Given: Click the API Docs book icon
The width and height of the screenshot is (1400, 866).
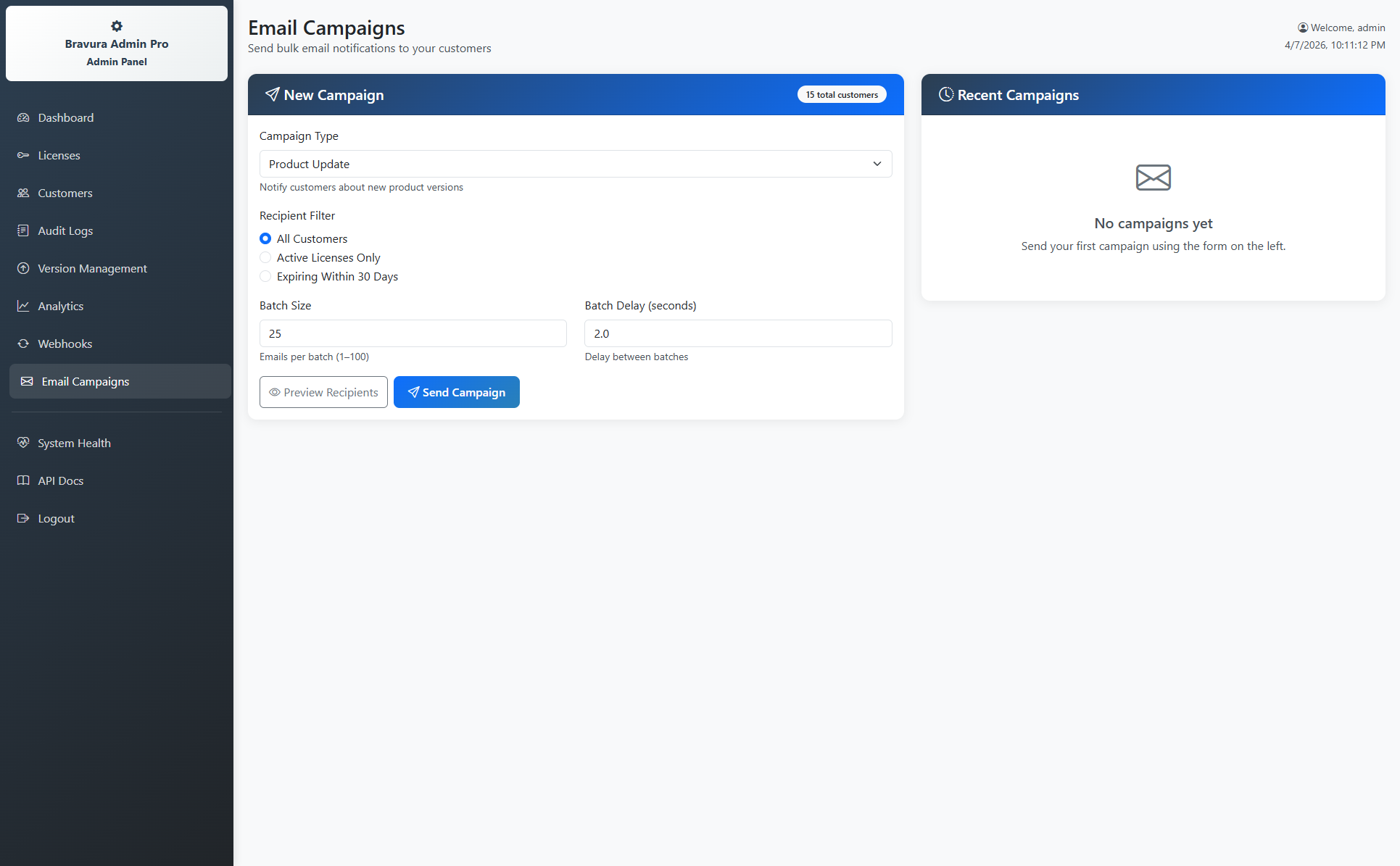Looking at the screenshot, I should point(23,480).
